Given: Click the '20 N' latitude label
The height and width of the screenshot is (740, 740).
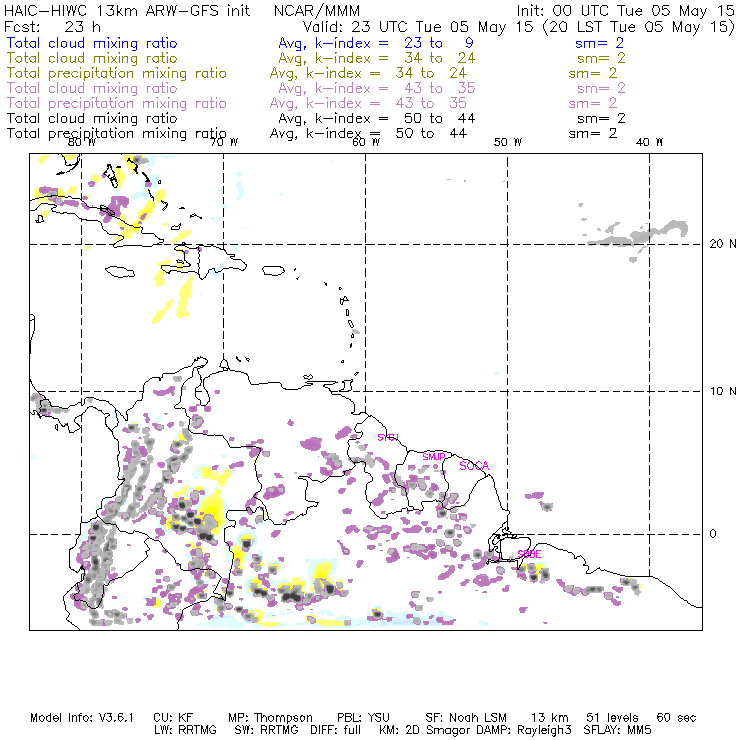Looking at the screenshot, I should 723,244.
